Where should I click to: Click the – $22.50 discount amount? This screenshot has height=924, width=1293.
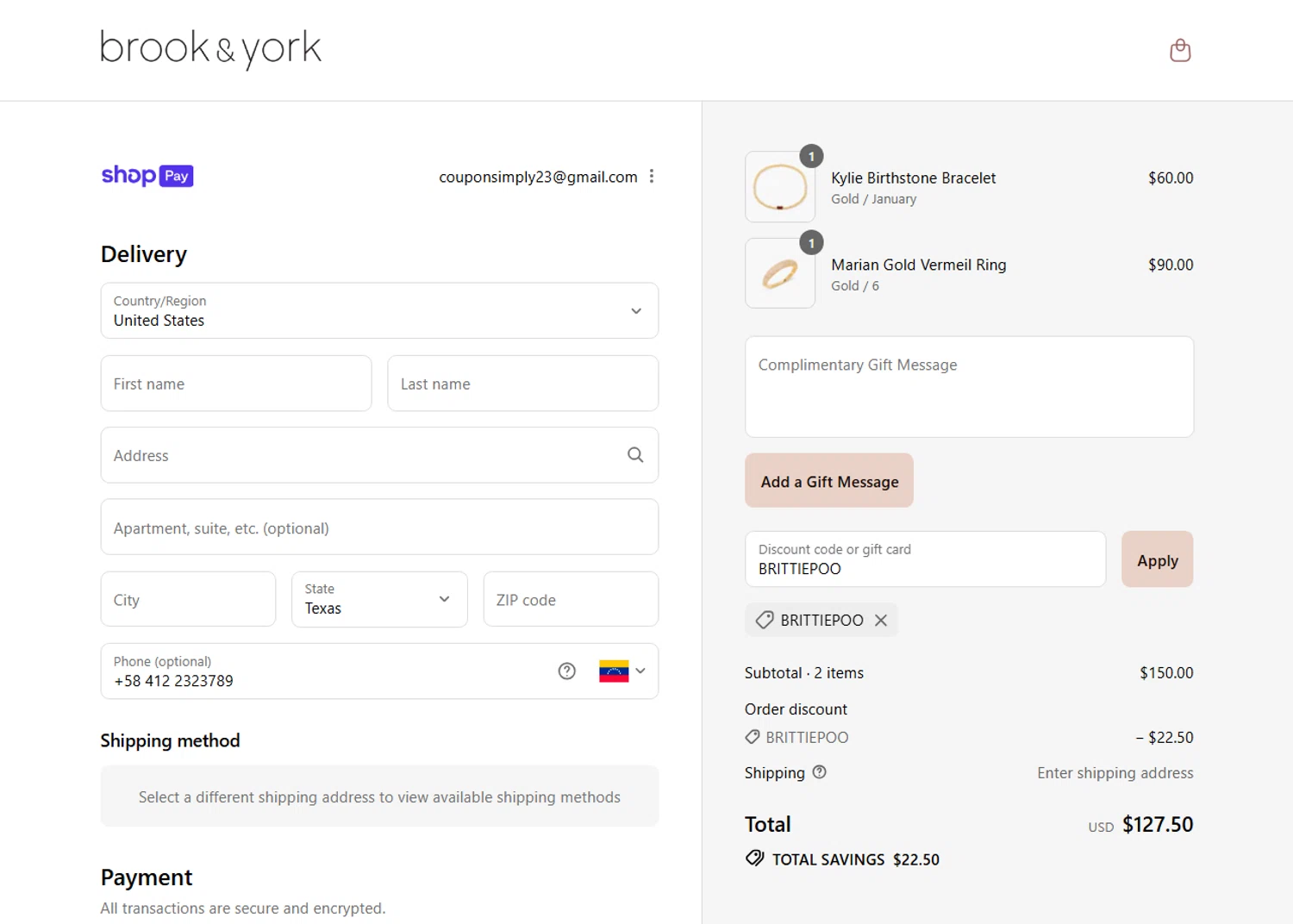[1164, 738]
